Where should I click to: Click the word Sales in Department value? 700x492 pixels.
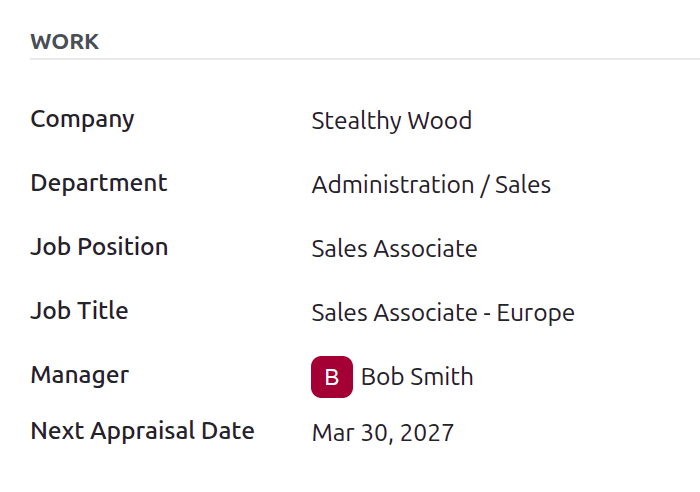coord(523,185)
